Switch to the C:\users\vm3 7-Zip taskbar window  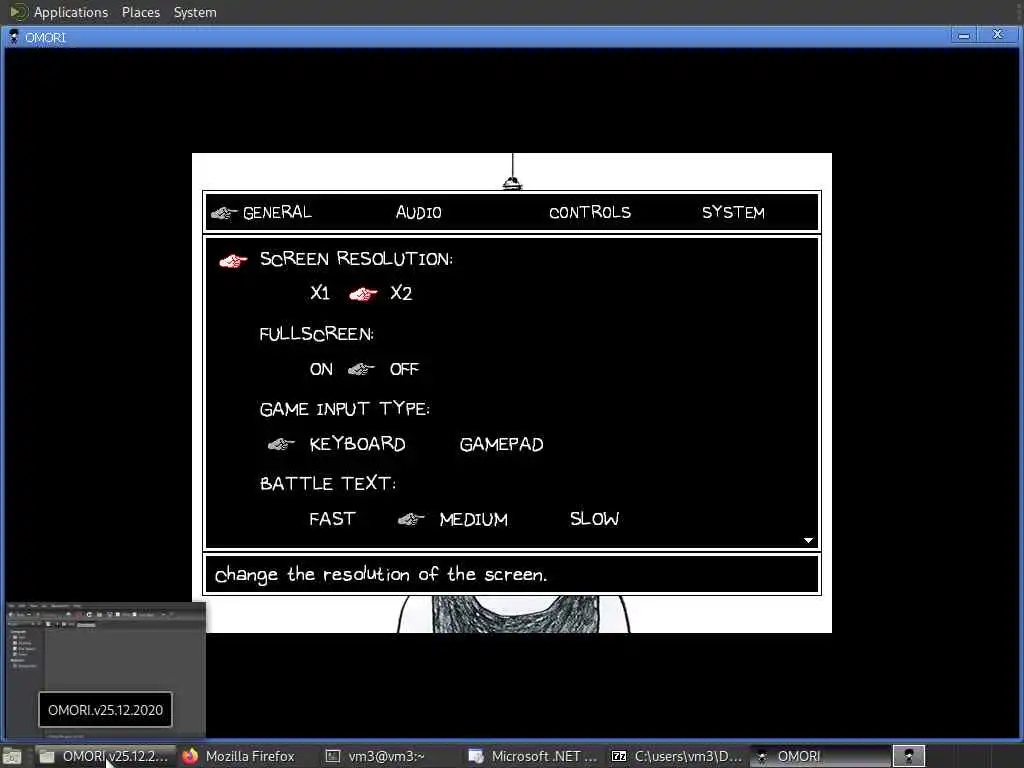click(677, 756)
